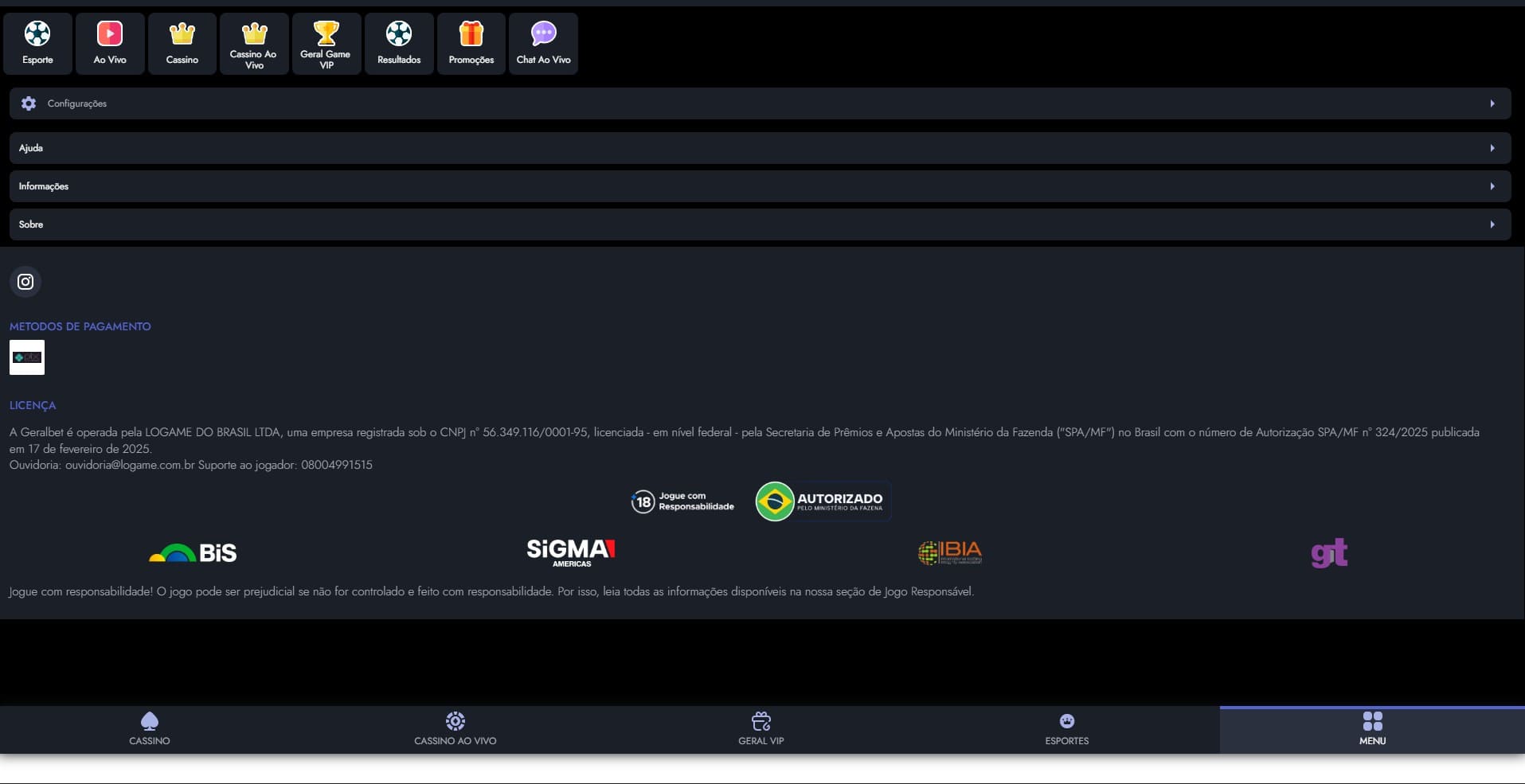Select the Cassino crown icon
1525x784 pixels.
[182, 34]
